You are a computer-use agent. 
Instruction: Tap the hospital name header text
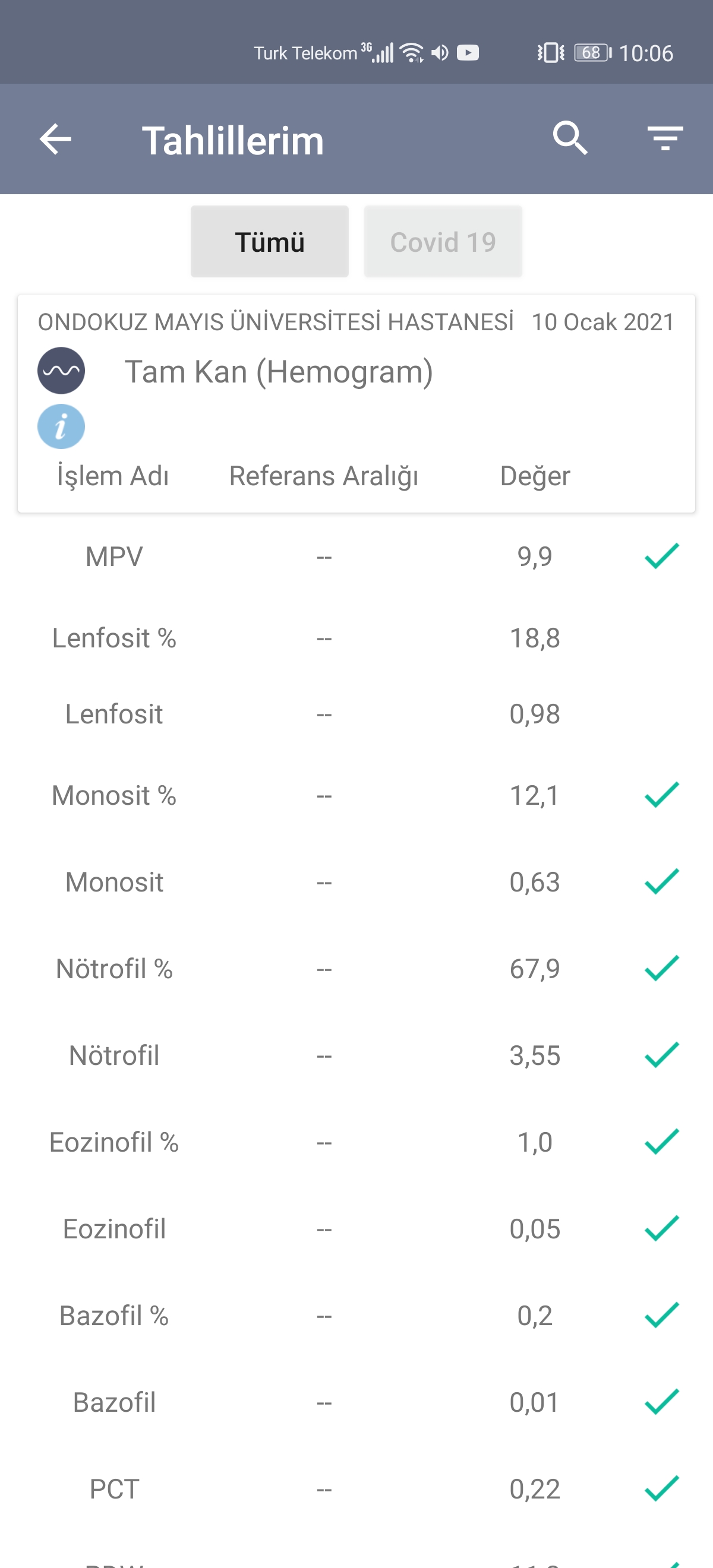point(276,322)
